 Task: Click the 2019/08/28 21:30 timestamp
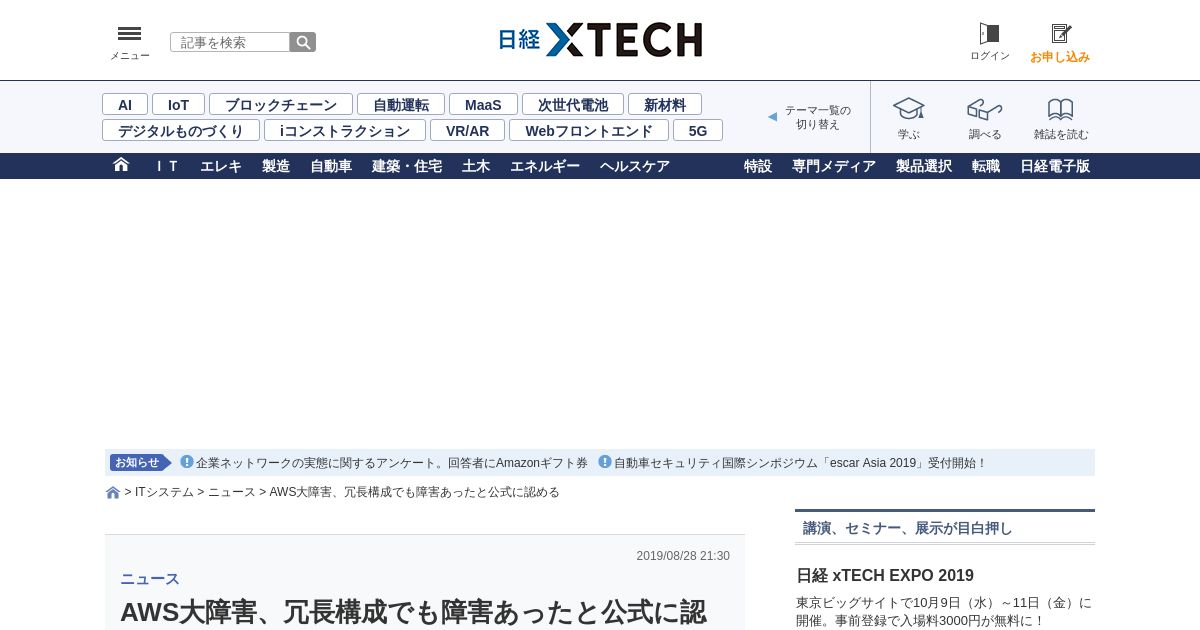pyautogui.click(x=683, y=556)
